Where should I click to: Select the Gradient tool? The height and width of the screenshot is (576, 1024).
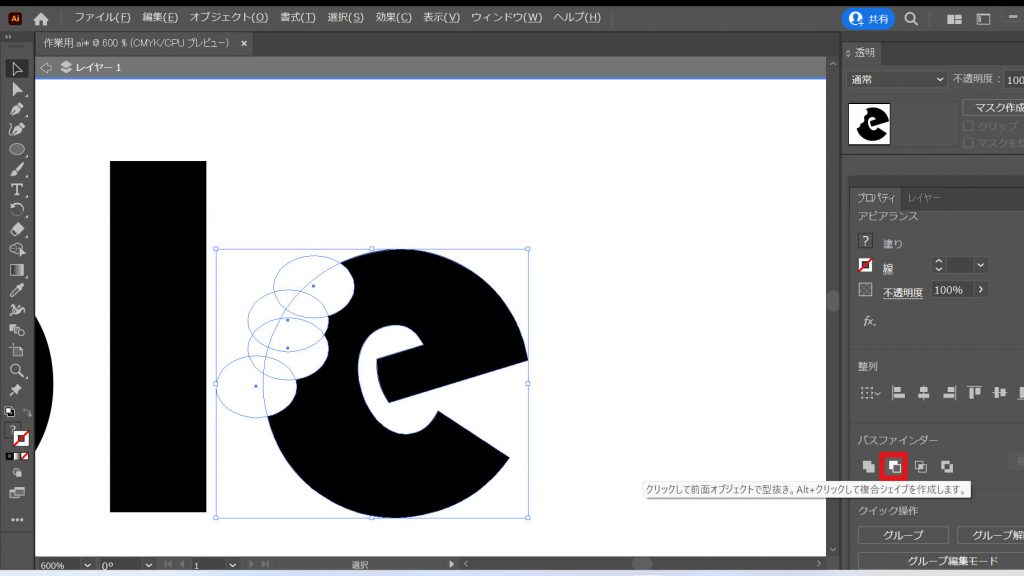[x=17, y=270]
